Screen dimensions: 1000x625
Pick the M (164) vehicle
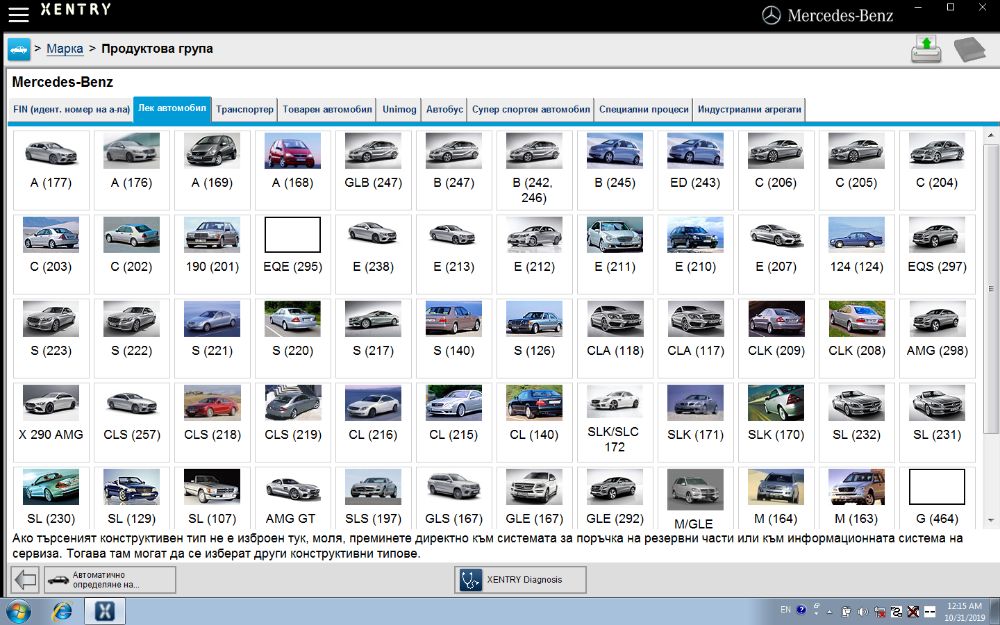click(x=776, y=498)
